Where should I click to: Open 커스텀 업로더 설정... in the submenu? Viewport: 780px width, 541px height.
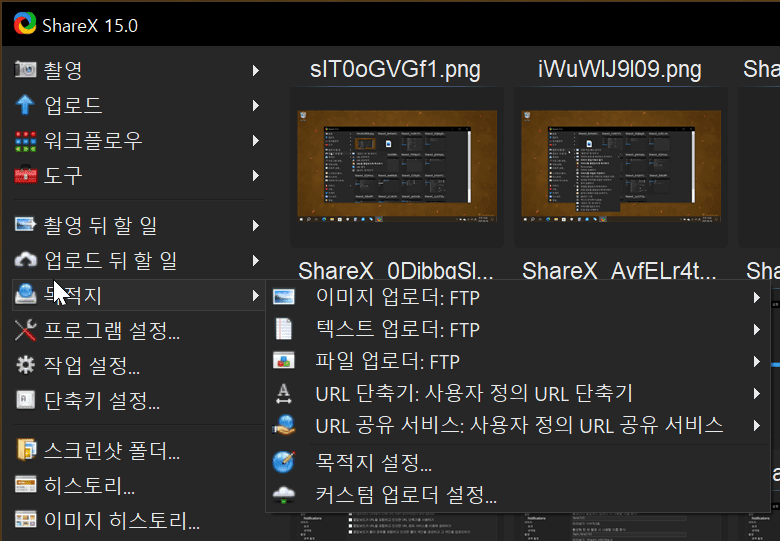[x=518, y=495]
